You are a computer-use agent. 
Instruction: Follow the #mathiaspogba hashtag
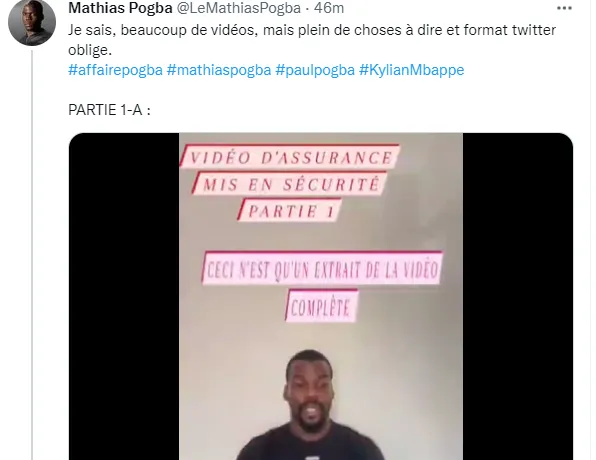tap(219, 70)
